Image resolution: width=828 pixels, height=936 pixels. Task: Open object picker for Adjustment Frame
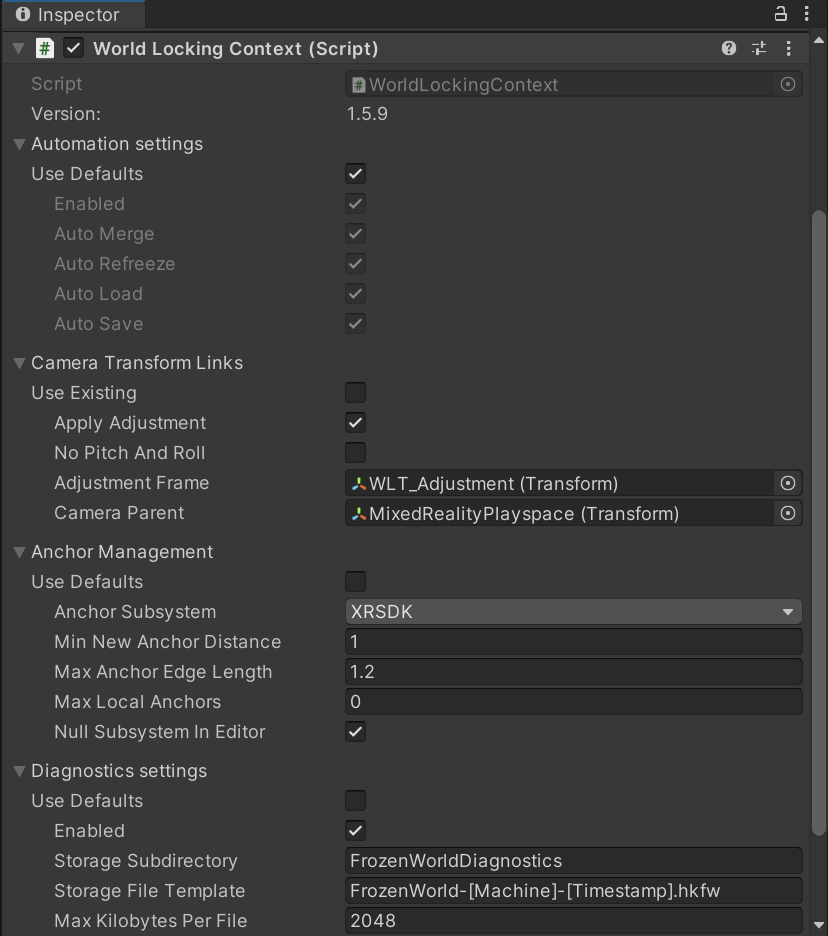pos(789,483)
